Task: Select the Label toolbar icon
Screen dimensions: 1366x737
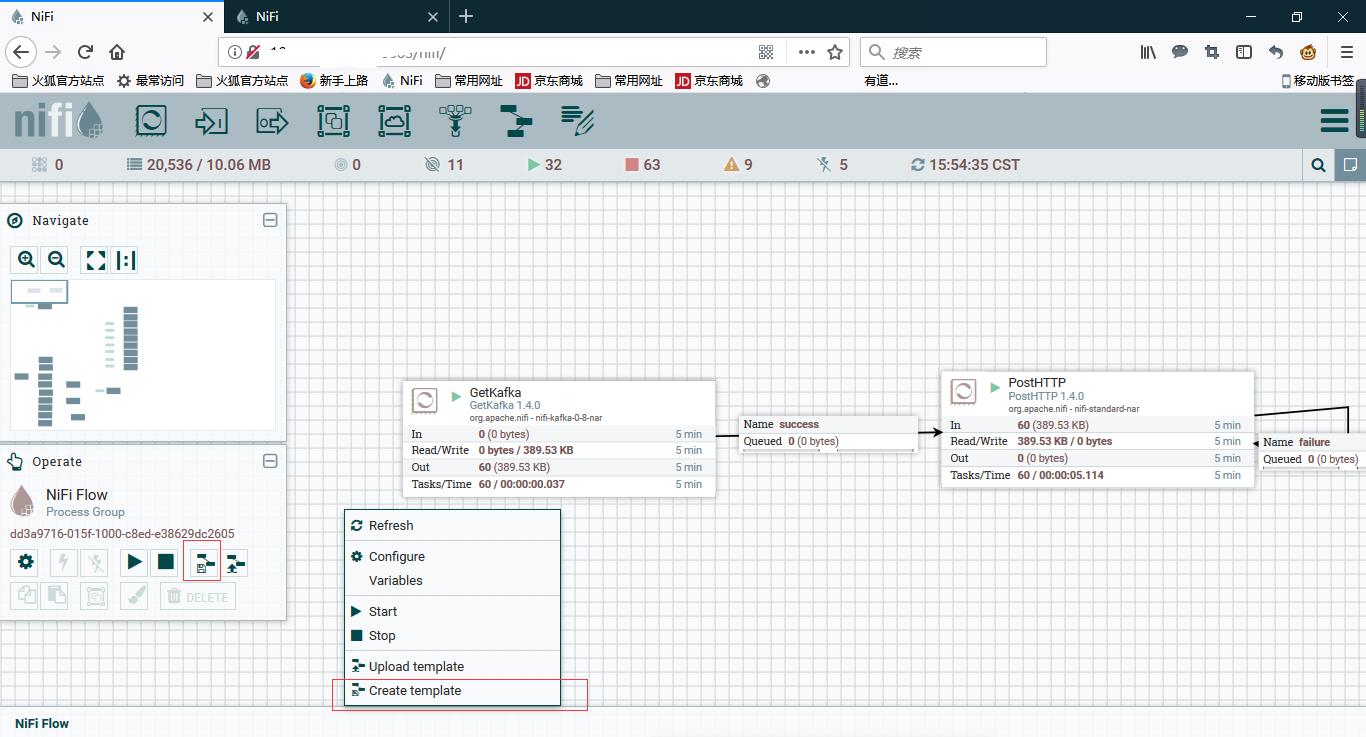Action: coord(577,121)
